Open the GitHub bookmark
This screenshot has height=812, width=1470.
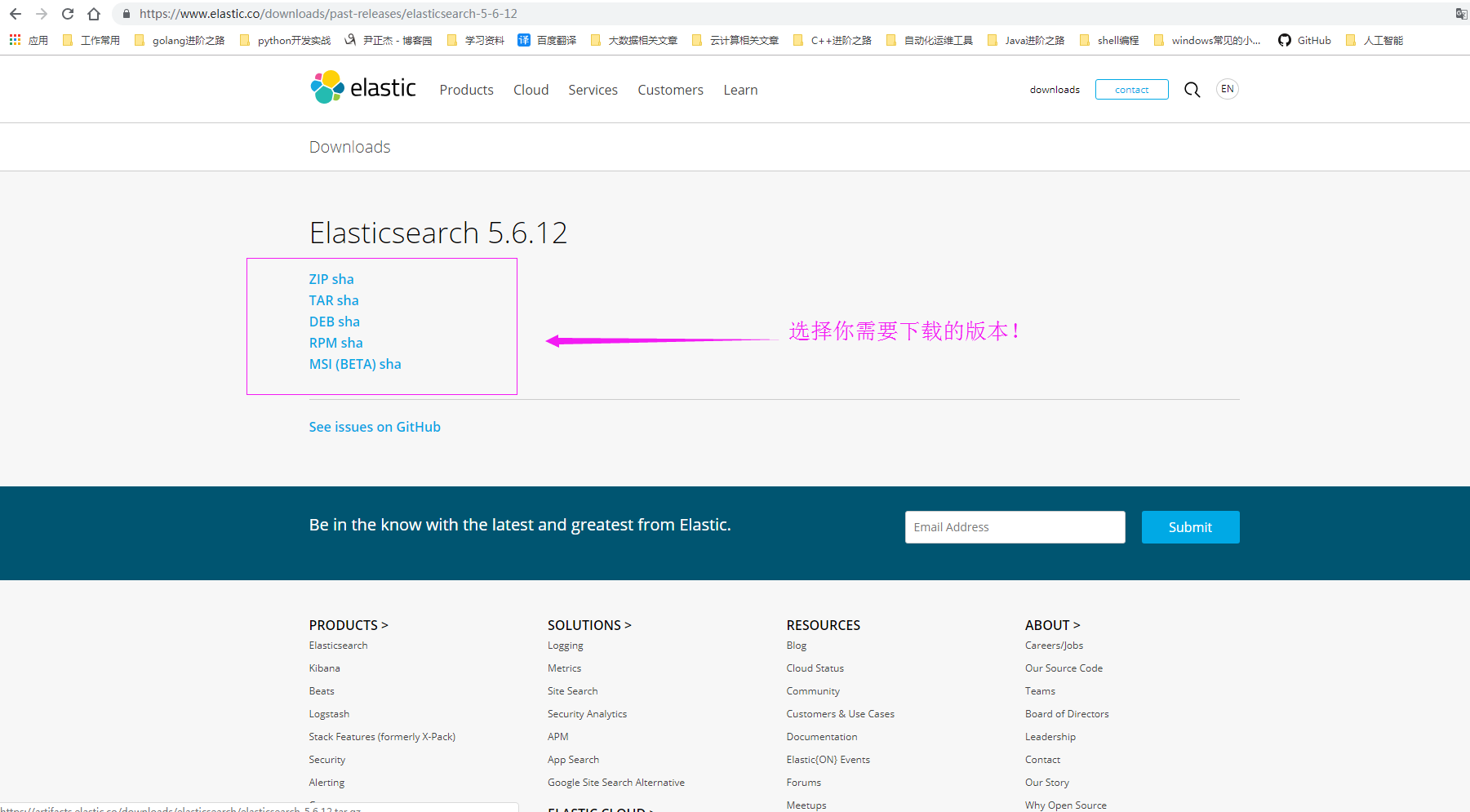click(1304, 40)
